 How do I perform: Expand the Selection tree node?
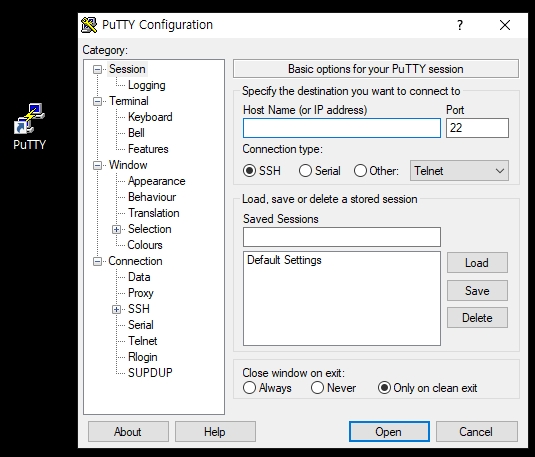(x=116, y=229)
